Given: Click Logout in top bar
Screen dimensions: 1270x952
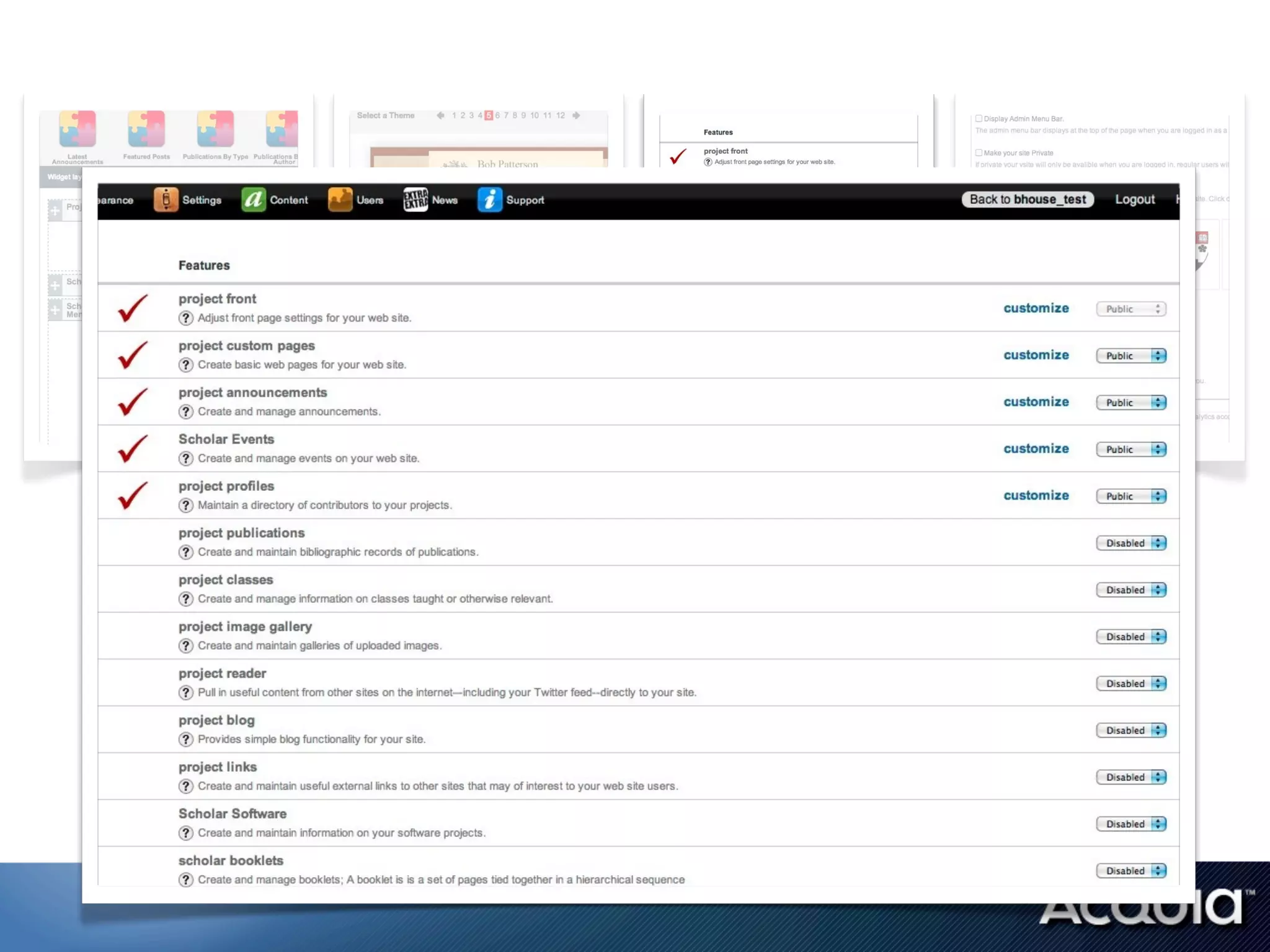Looking at the screenshot, I should [x=1134, y=199].
